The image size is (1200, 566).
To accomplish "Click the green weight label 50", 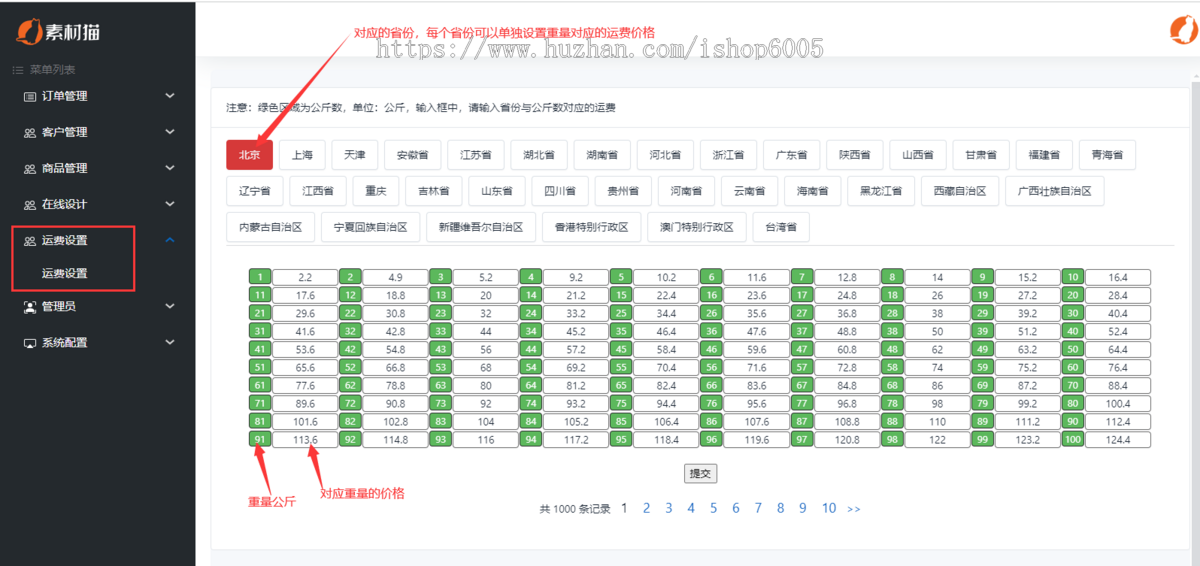I will coord(1073,349).
